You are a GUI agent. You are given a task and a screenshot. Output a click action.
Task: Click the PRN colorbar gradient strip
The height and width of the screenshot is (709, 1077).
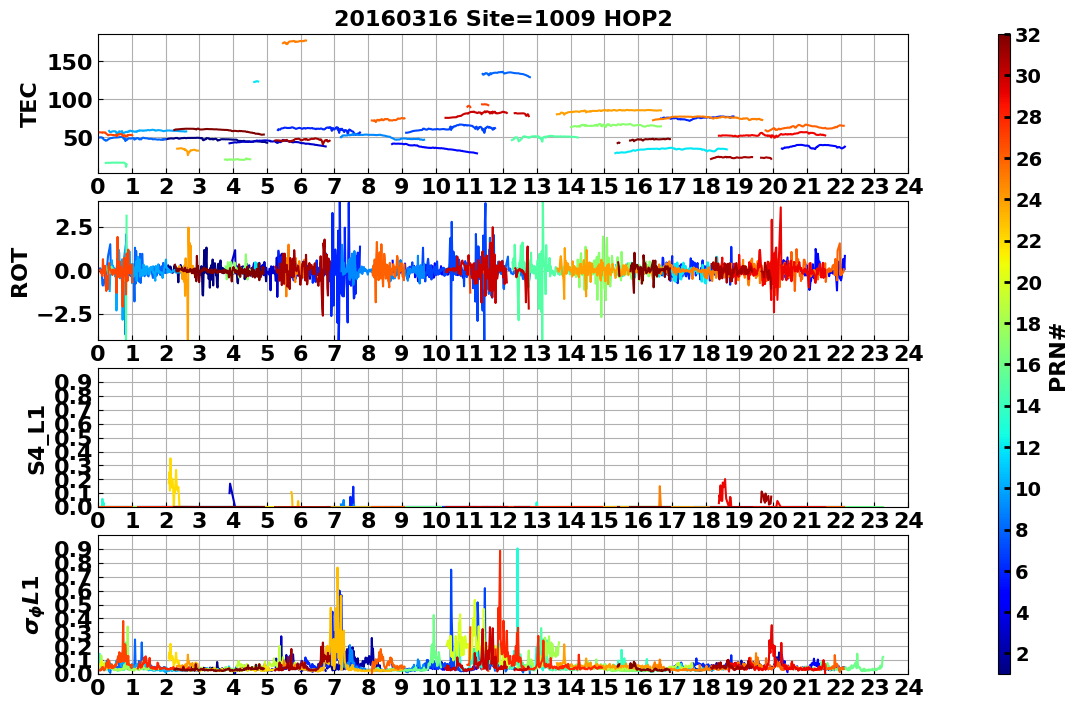pyautogui.click(x=1004, y=354)
